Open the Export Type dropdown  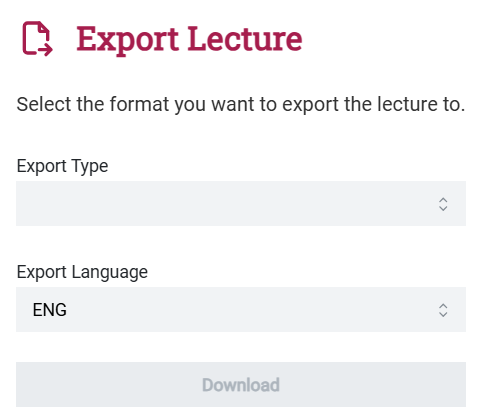[241, 204]
